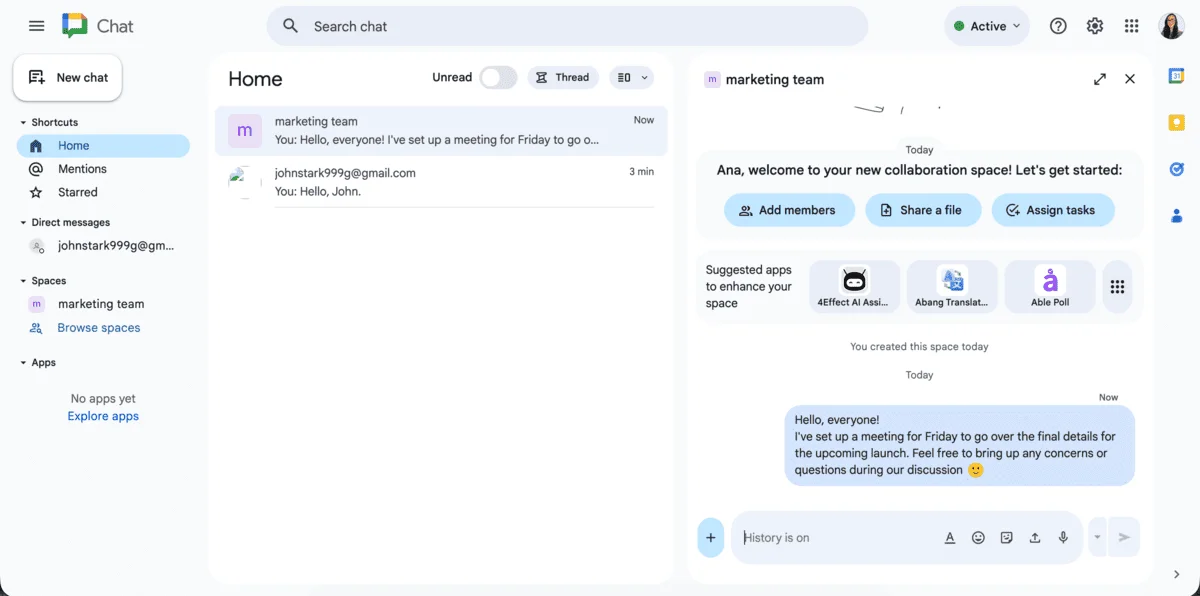Viewport: 1200px width, 596px height.
Task: Click the upload file icon in compose bar
Action: tap(1034, 537)
